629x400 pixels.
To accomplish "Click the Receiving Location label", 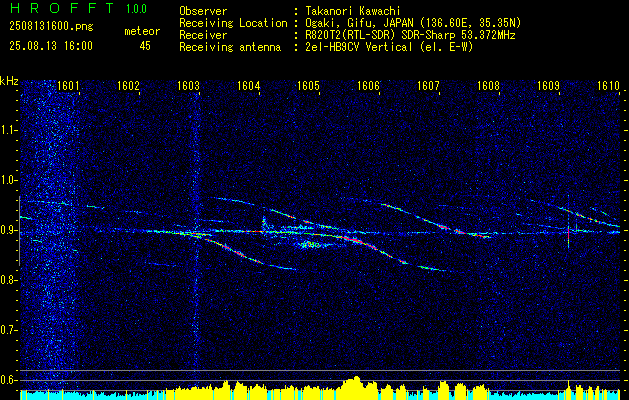I will click(233, 23).
